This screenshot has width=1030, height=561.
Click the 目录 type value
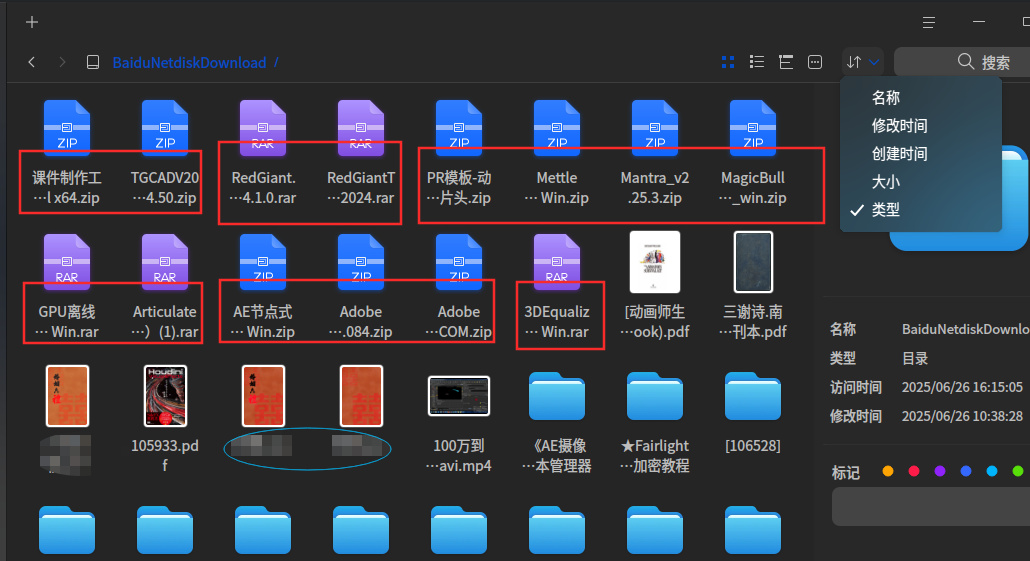click(914, 358)
